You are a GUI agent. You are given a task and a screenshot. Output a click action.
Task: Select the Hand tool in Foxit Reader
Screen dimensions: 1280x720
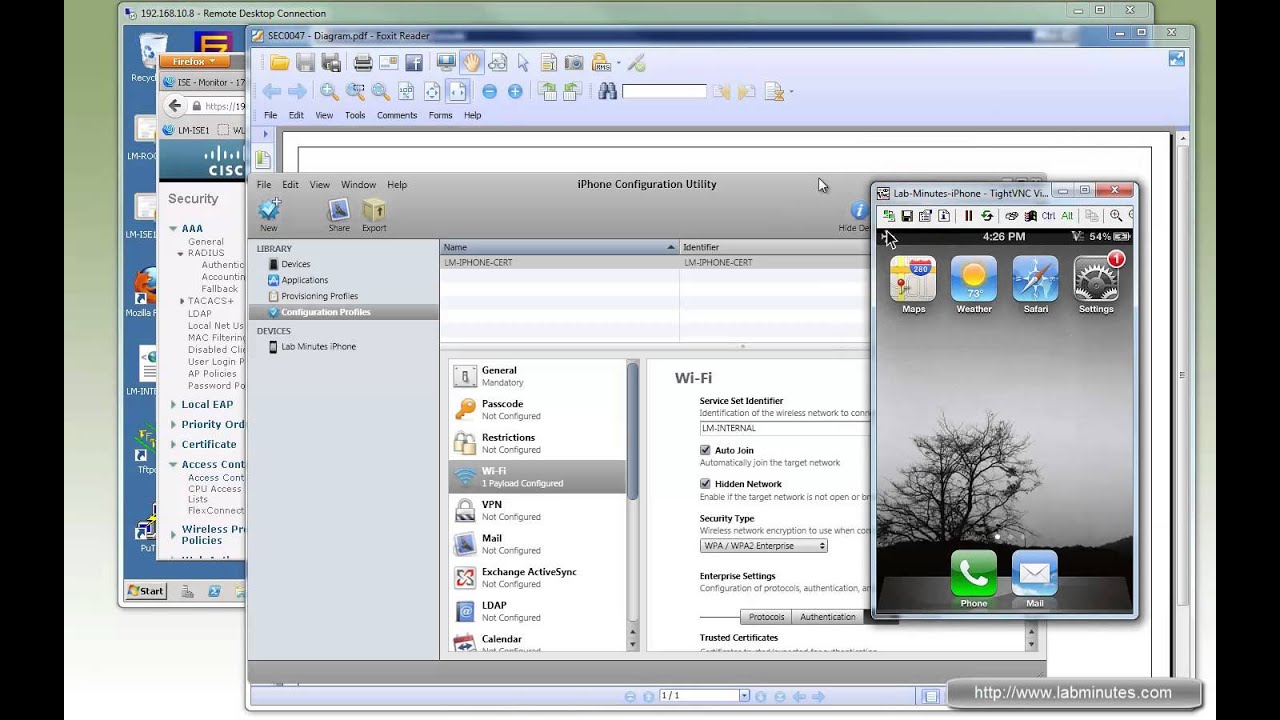471,63
